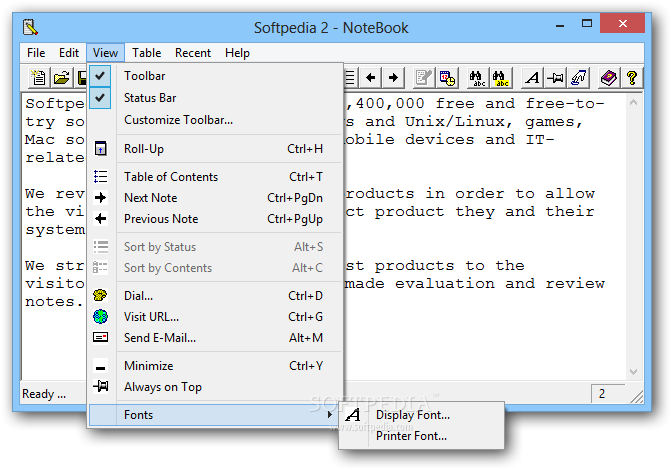This screenshot has height=470, width=672.
Task: Close the open View menu
Action: 105,53
